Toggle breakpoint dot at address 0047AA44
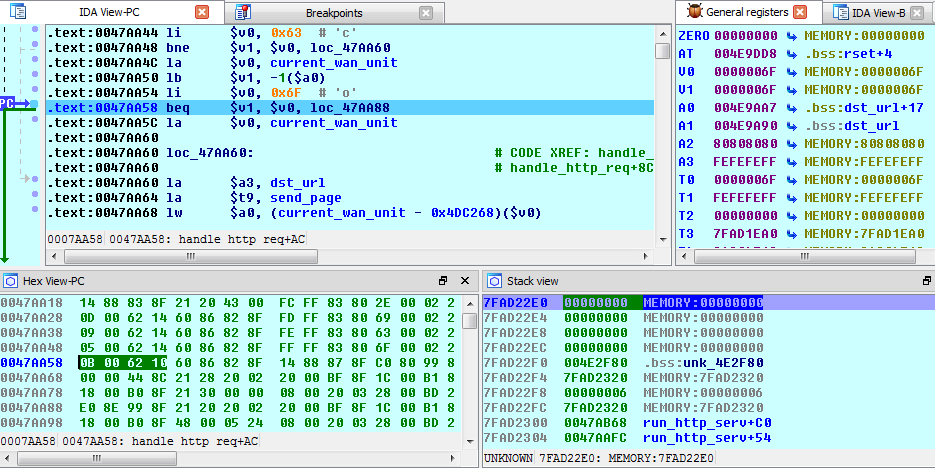Image resolution: width=935 pixels, height=468 pixels. pos(35,29)
